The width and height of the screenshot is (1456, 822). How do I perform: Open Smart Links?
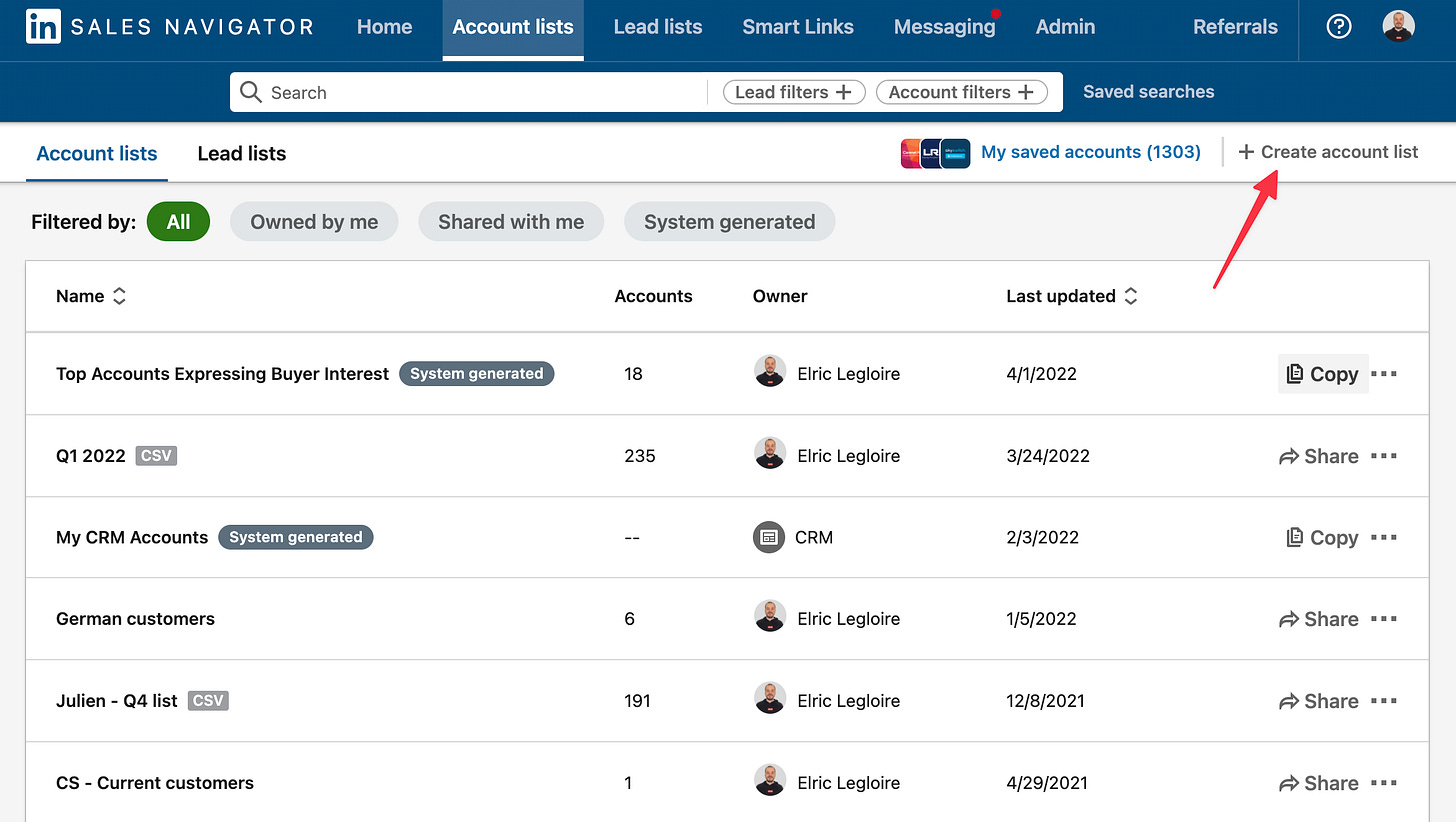point(798,27)
